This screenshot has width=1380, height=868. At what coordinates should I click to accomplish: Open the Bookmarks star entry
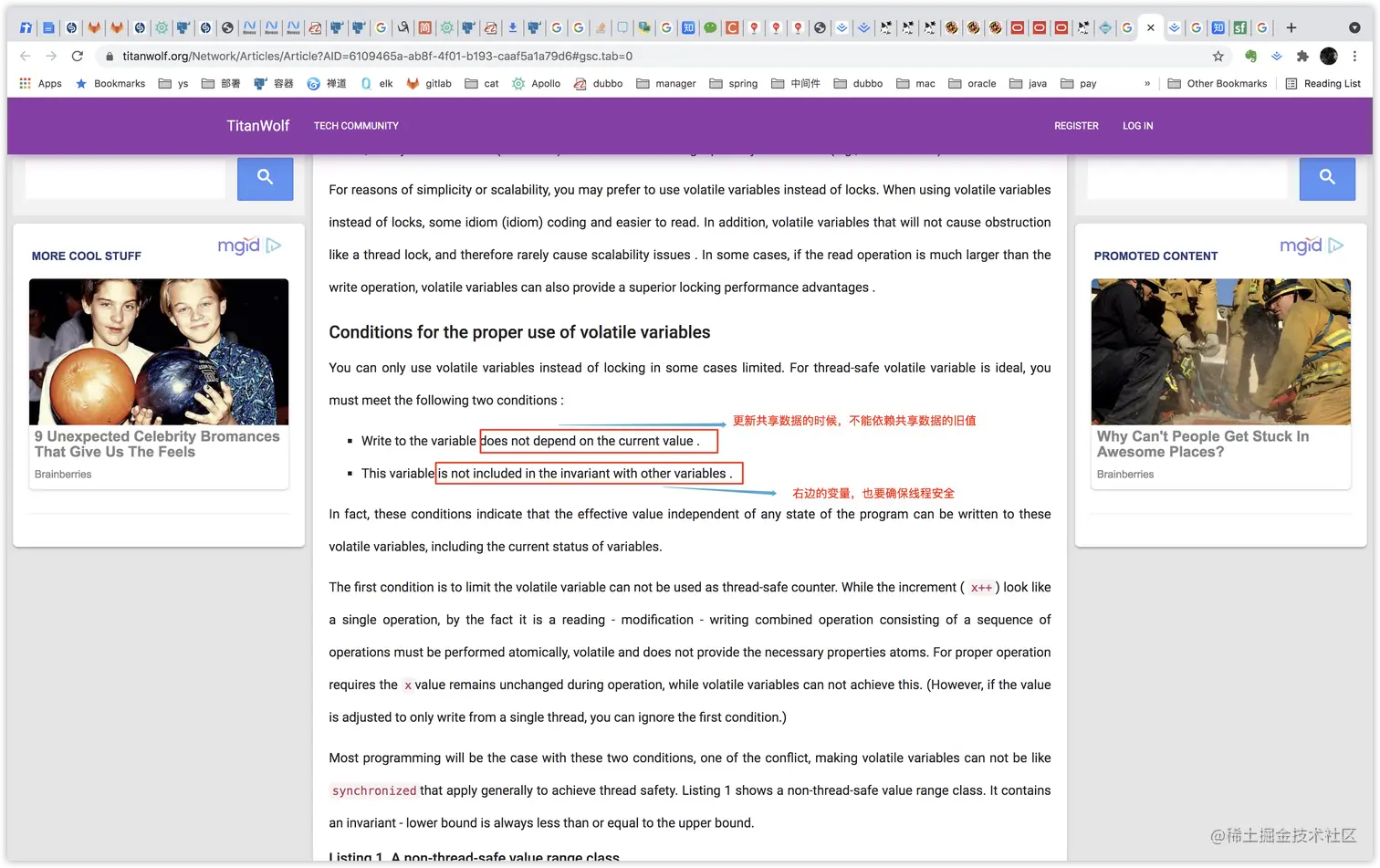110,83
